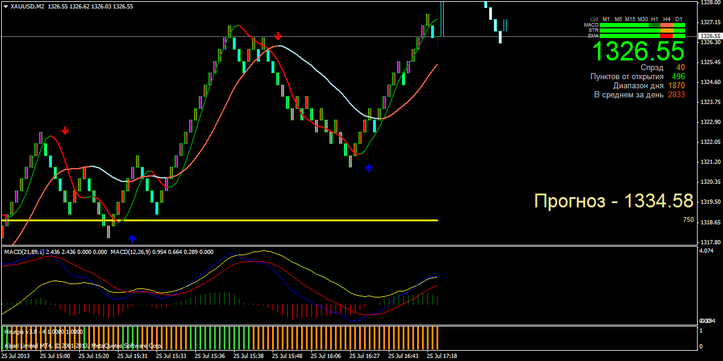Image resolution: width=723 pixels, height=361 pixels.
Task: Click the Прогноз - 1334.58 forecast label
Action: click(614, 201)
